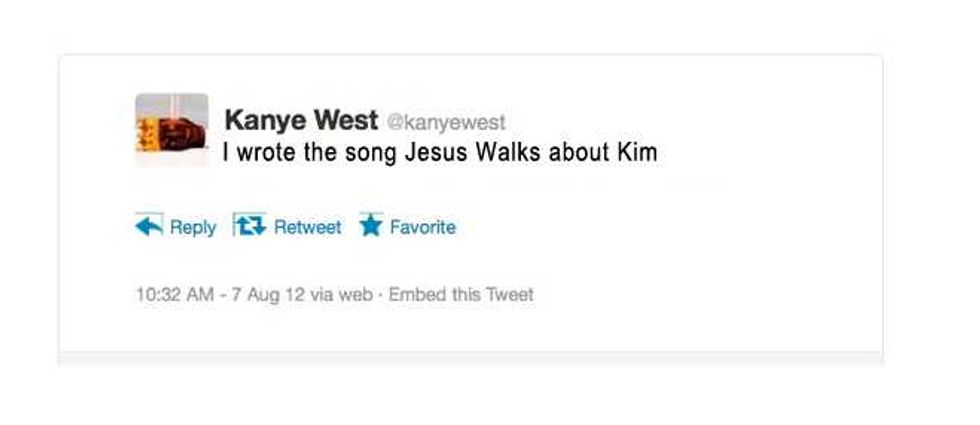Image resolution: width=980 pixels, height=425 pixels.
Task: Select the Favorite text label
Action: (x=422, y=227)
